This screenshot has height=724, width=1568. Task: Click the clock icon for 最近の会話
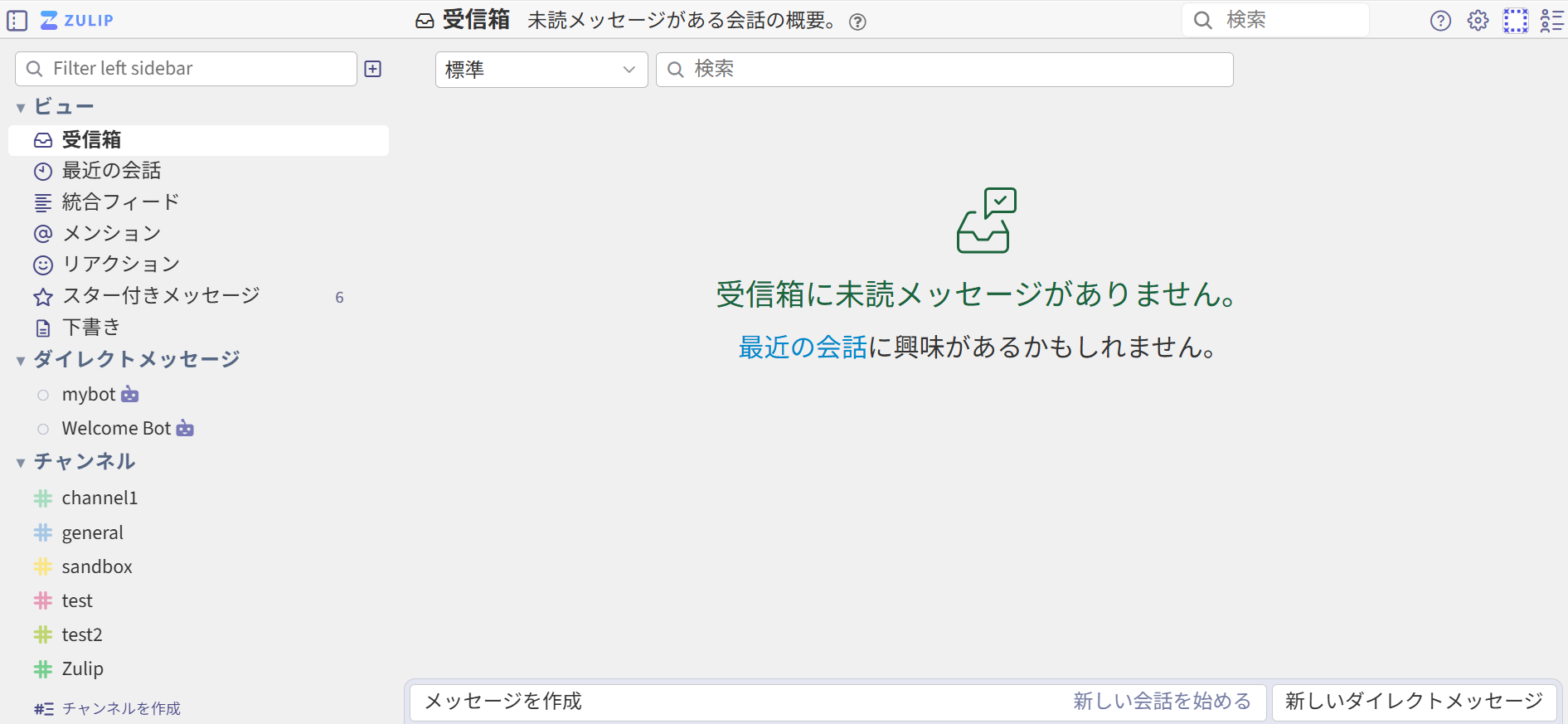[x=43, y=172]
